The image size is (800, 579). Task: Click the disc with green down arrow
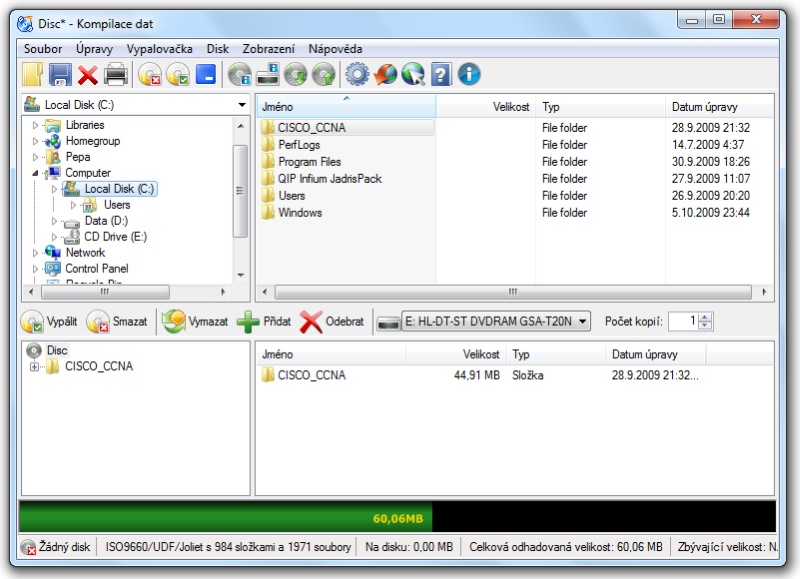[296, 74]
